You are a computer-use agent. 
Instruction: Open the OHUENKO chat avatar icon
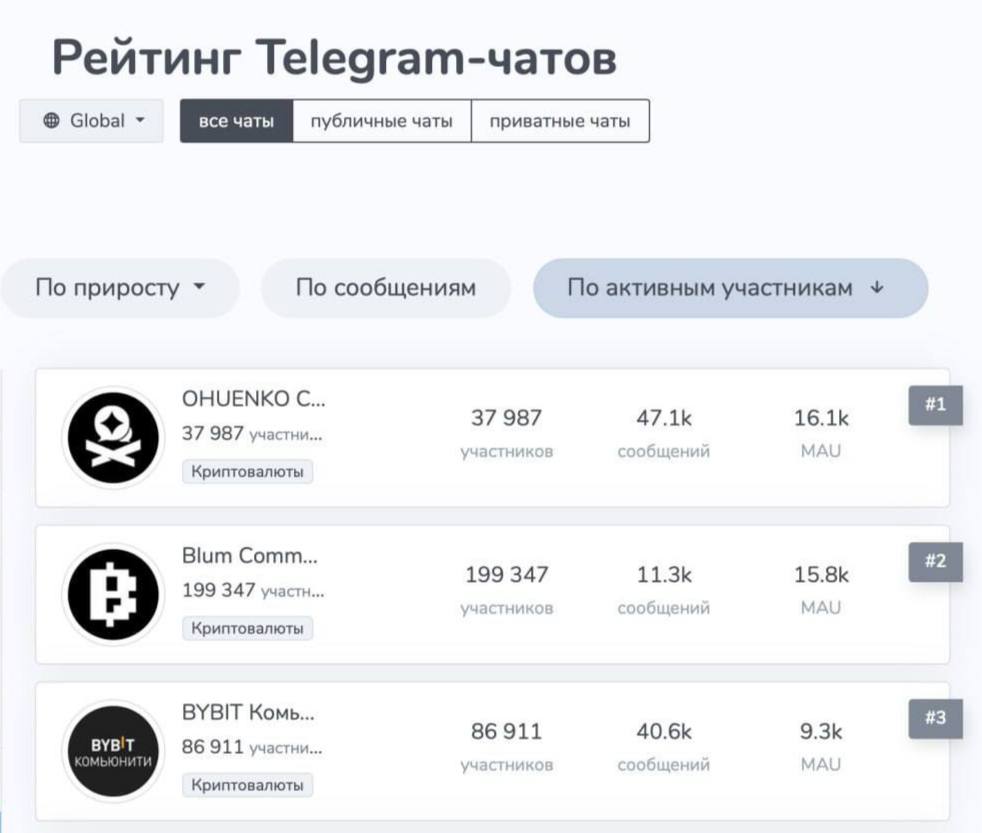[113, 437]
